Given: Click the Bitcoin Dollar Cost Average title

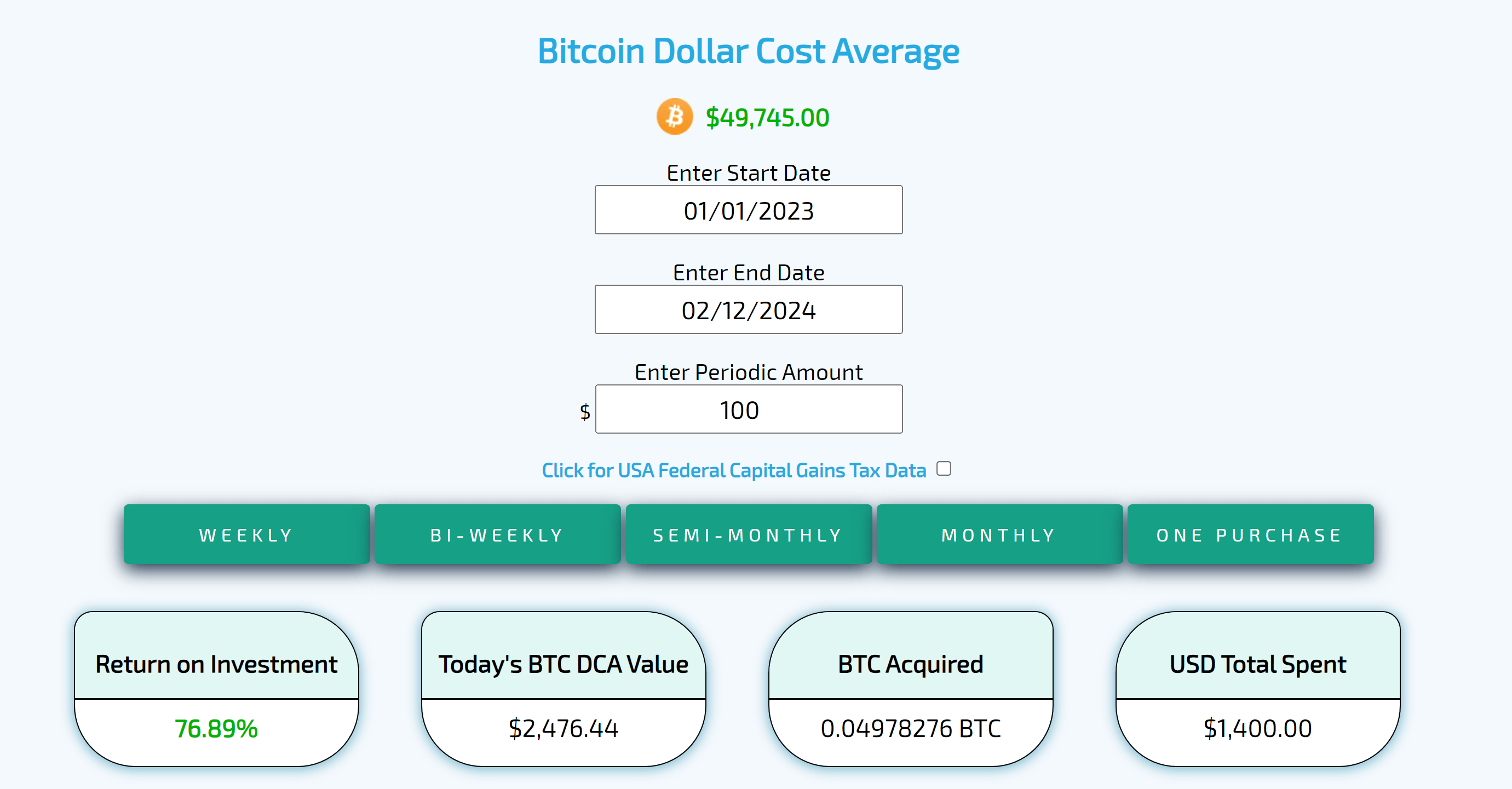Looking at the screenshot, I should [x=749, y=51].
